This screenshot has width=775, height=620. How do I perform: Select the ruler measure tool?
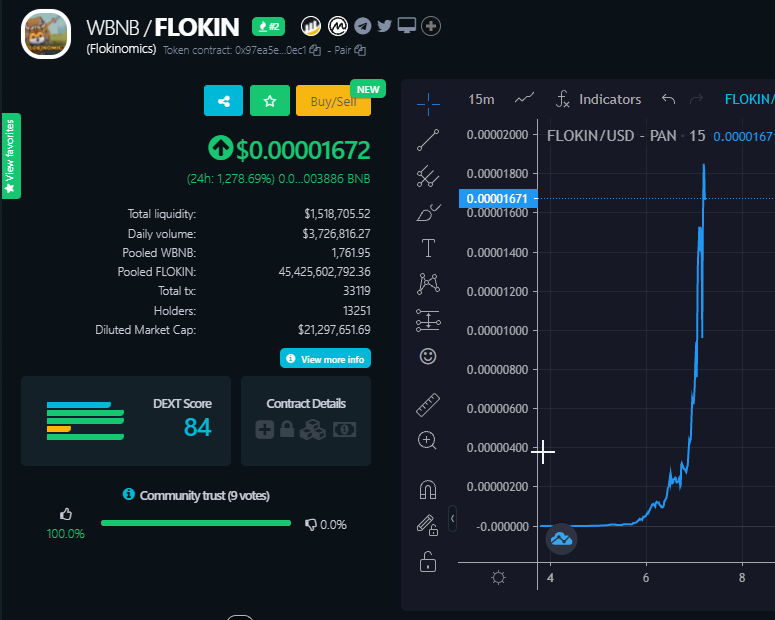(428, 404)
